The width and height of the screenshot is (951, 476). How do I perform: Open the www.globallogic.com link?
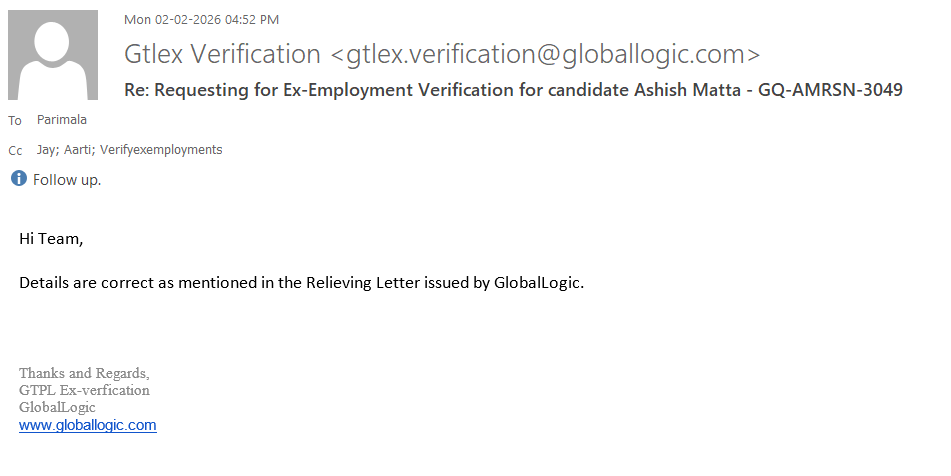tap(88, 424)
